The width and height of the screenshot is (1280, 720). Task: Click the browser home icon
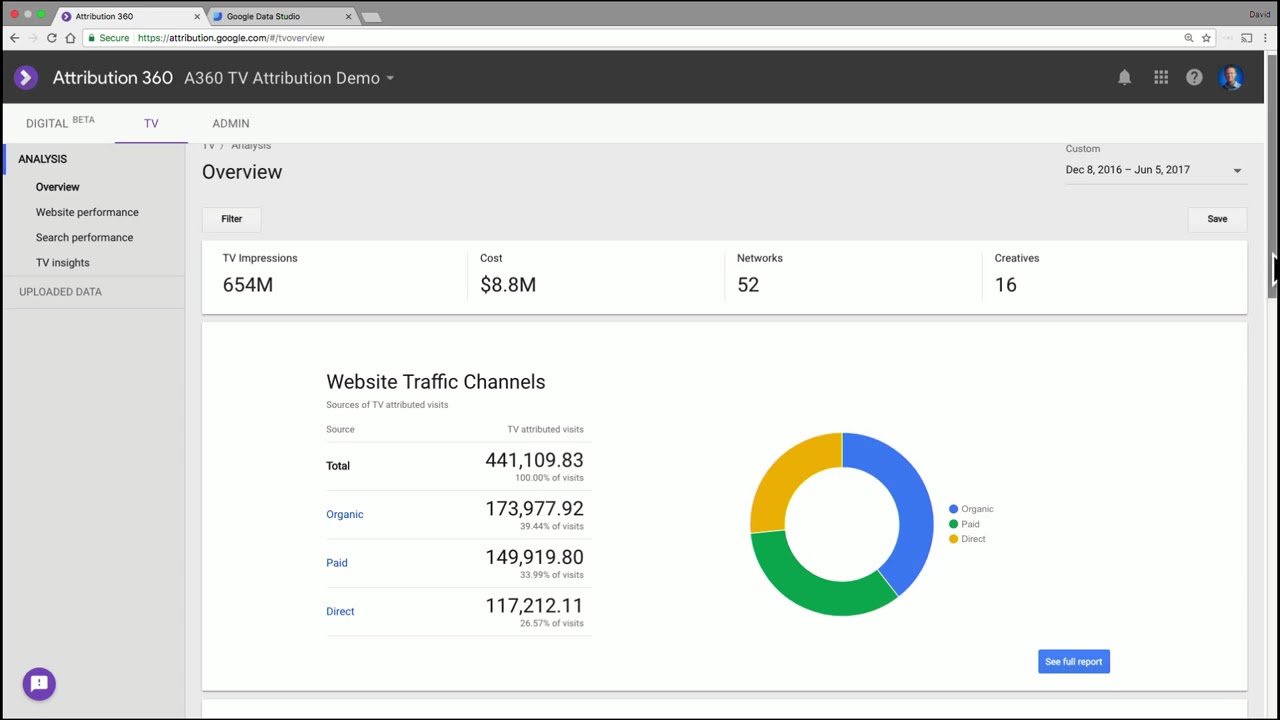tap(70, 38)
